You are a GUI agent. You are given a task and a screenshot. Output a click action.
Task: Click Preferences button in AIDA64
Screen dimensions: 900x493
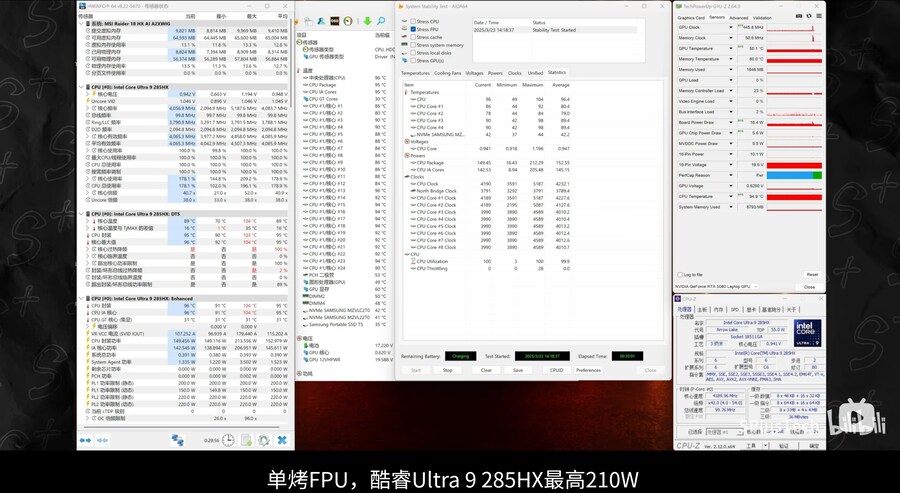(x=588, y=370)
